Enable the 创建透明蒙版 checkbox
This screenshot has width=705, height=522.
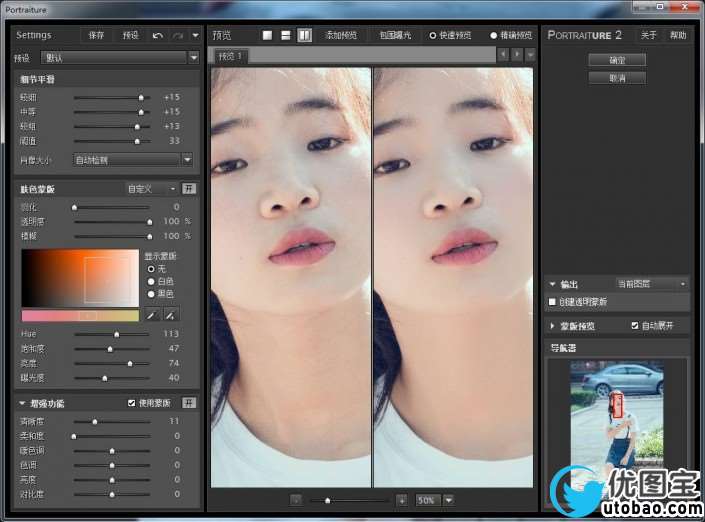(553, 301)
